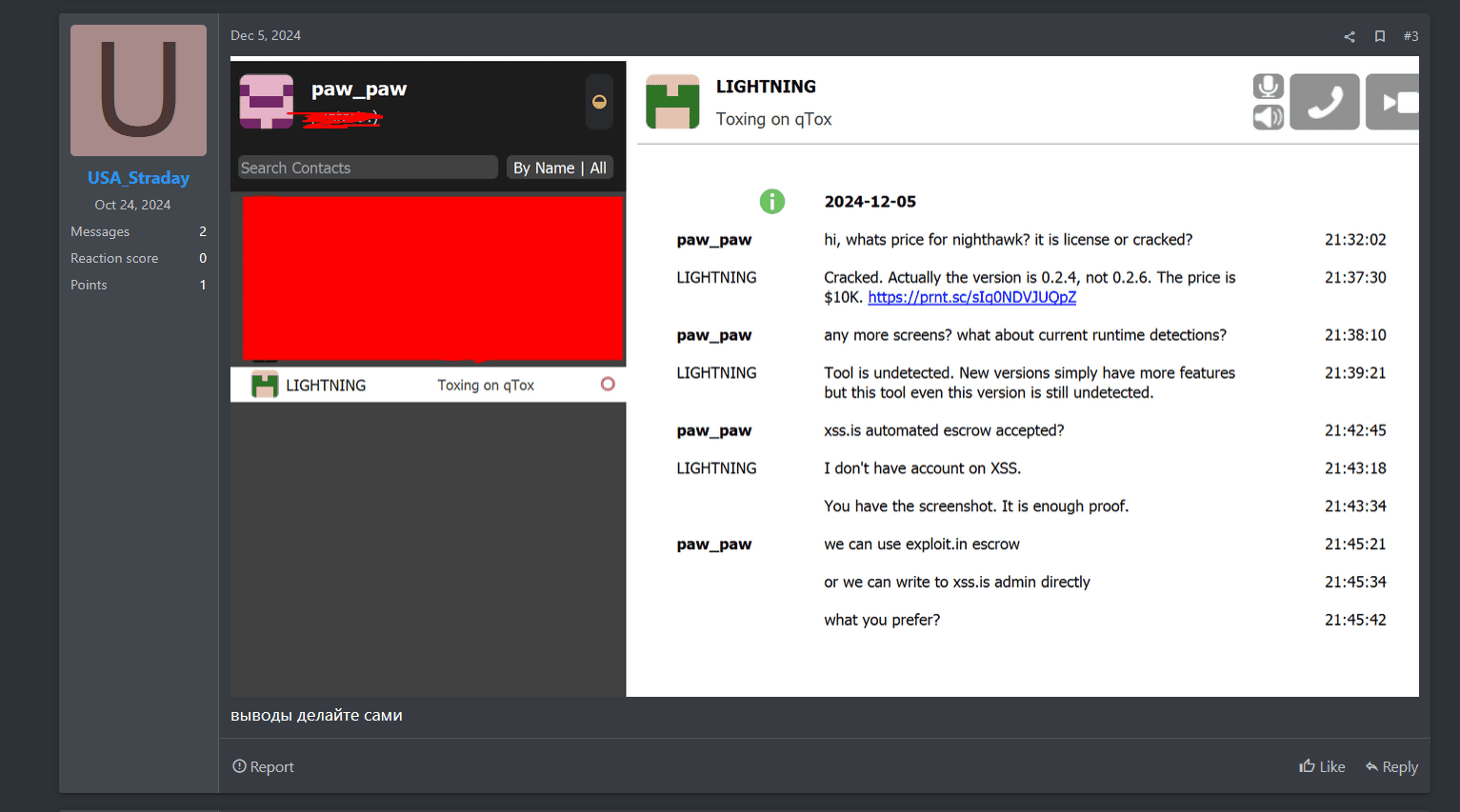Screen dimensions: 1460x812
Task: Click message 'I don't have account on XSS.'
Action: click(x=923, y=468)
